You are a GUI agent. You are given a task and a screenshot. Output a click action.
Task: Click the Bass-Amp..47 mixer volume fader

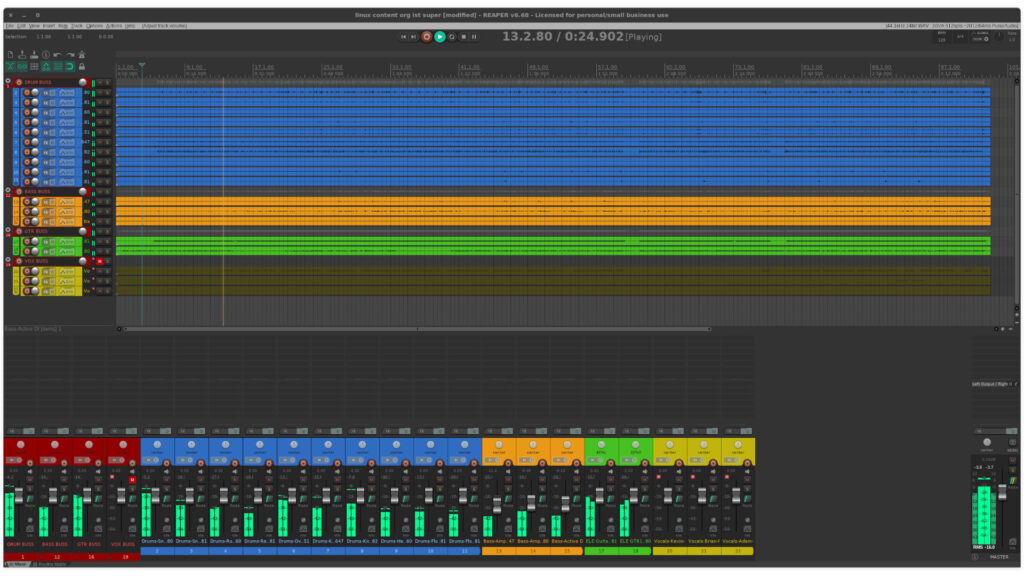498,504
